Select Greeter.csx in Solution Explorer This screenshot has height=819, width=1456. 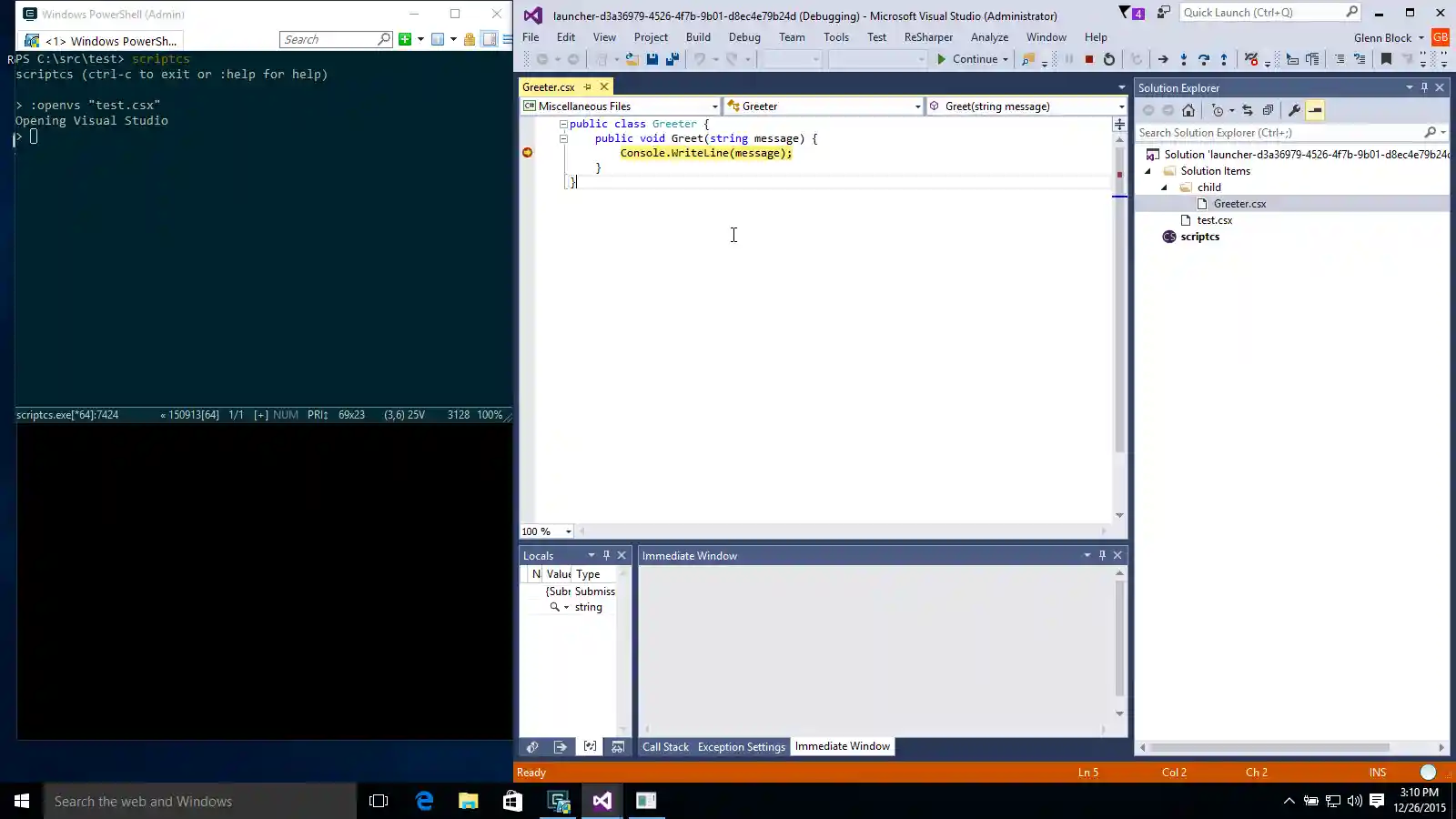pos(1240,203)
